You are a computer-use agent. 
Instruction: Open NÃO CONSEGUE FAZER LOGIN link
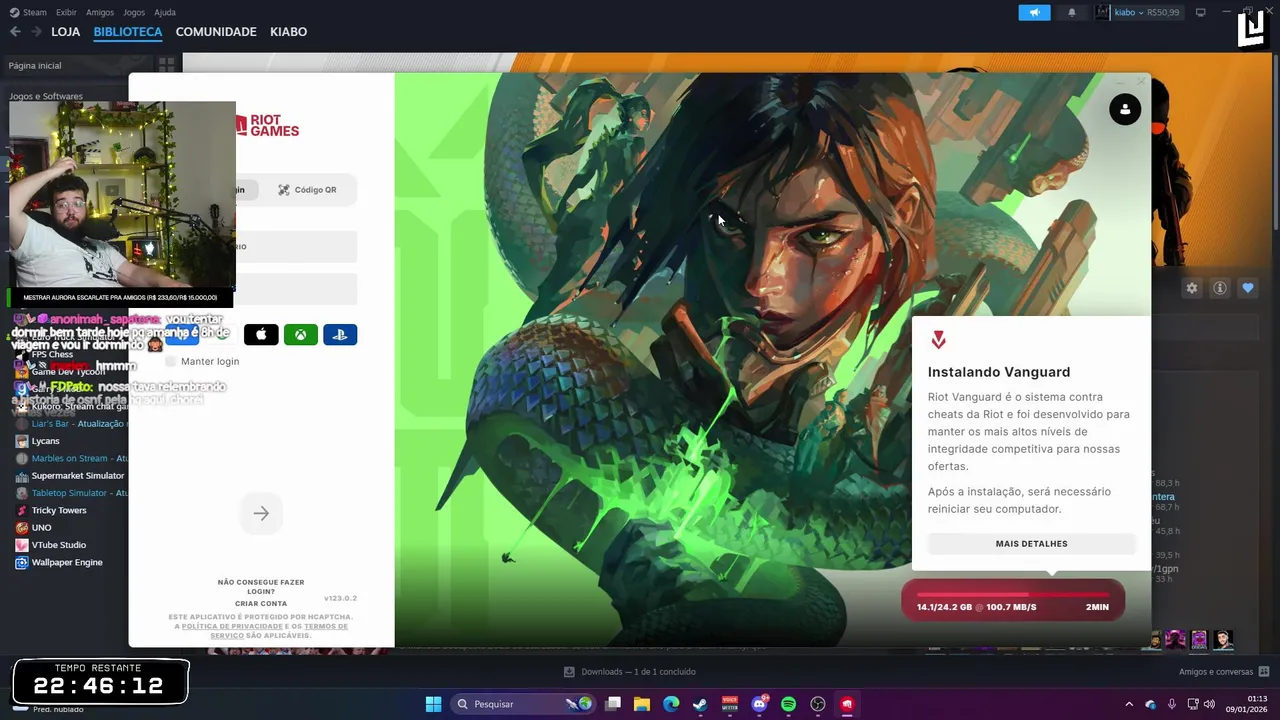261,587
